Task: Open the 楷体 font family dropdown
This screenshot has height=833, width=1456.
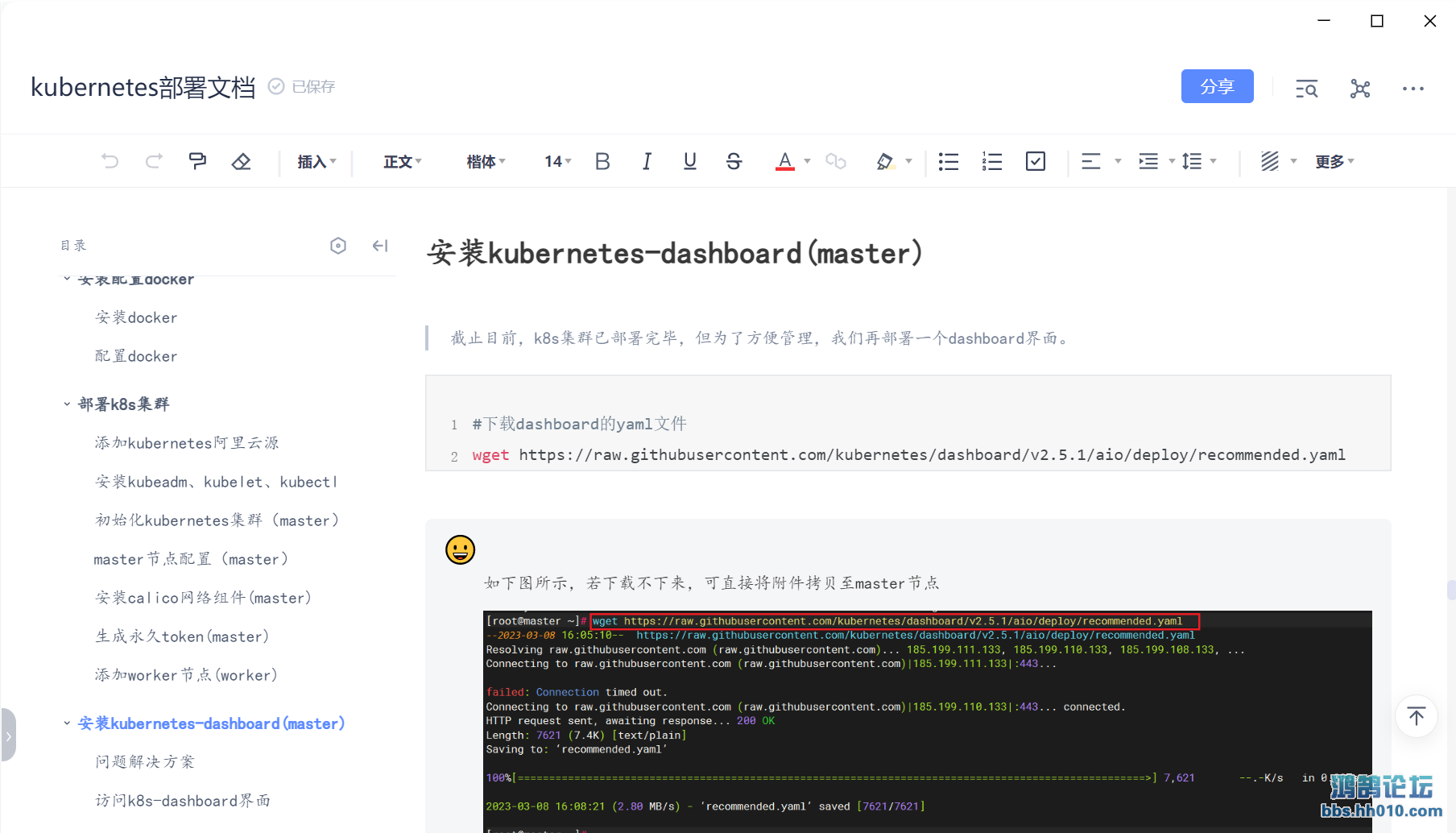Action: click(486, 162)
